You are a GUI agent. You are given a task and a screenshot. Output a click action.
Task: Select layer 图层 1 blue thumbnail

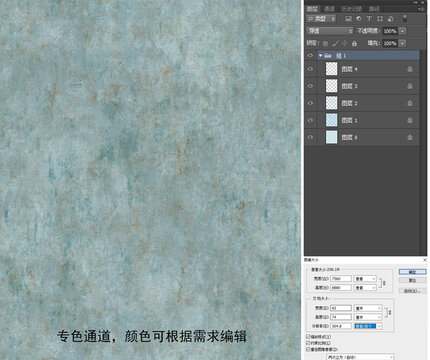coord(331,120)
